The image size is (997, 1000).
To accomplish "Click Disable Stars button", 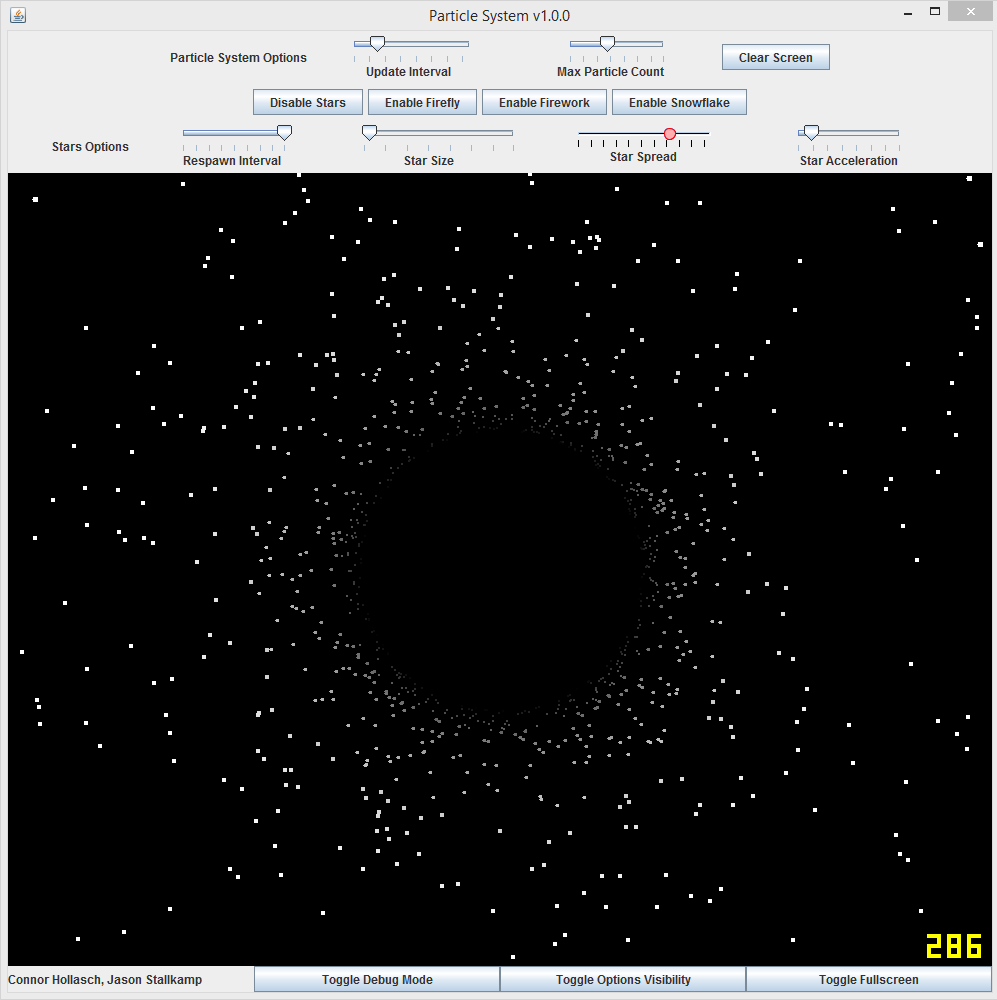I will (307, 103).
